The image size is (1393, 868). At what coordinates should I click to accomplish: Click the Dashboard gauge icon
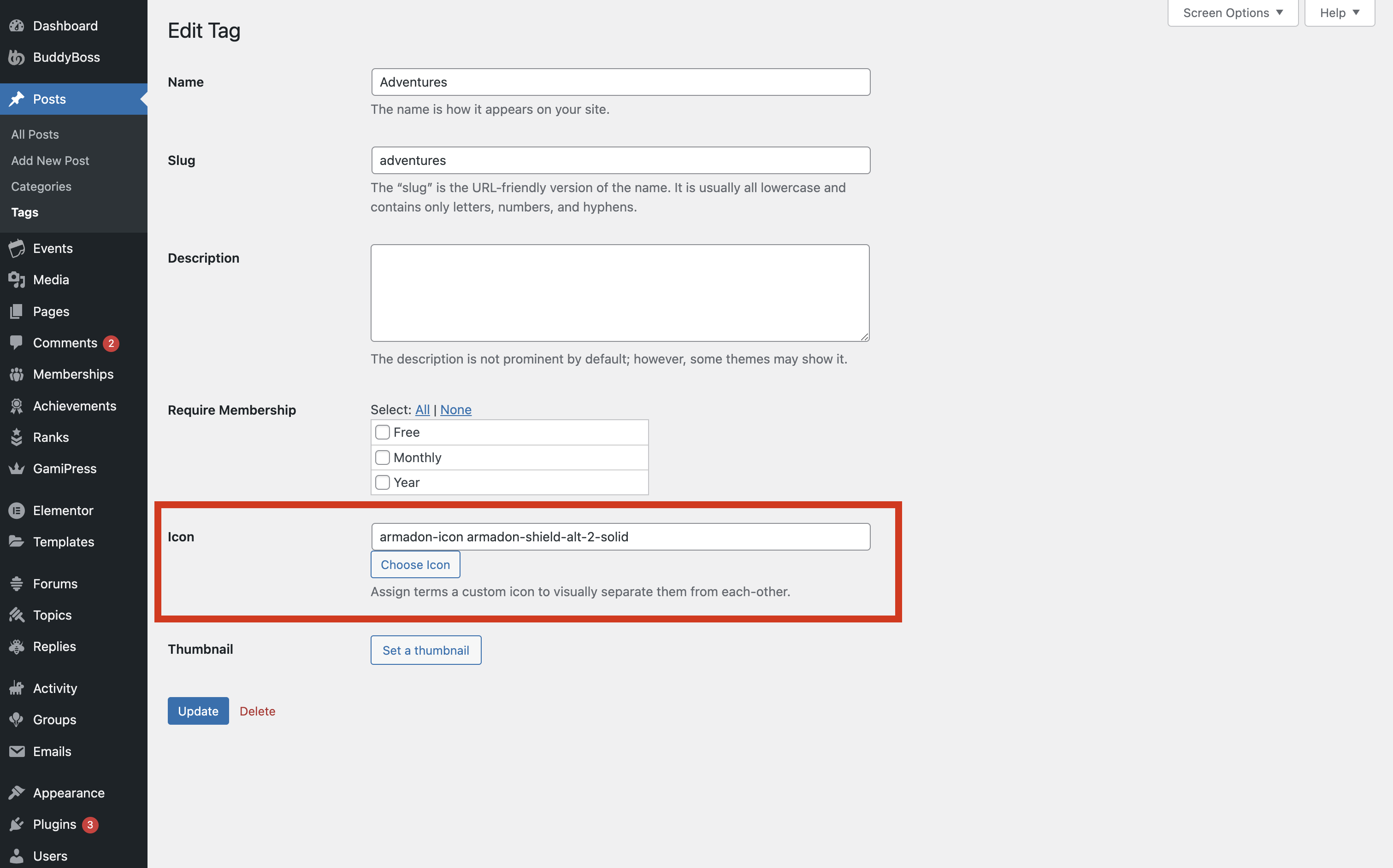pos(17,26)
